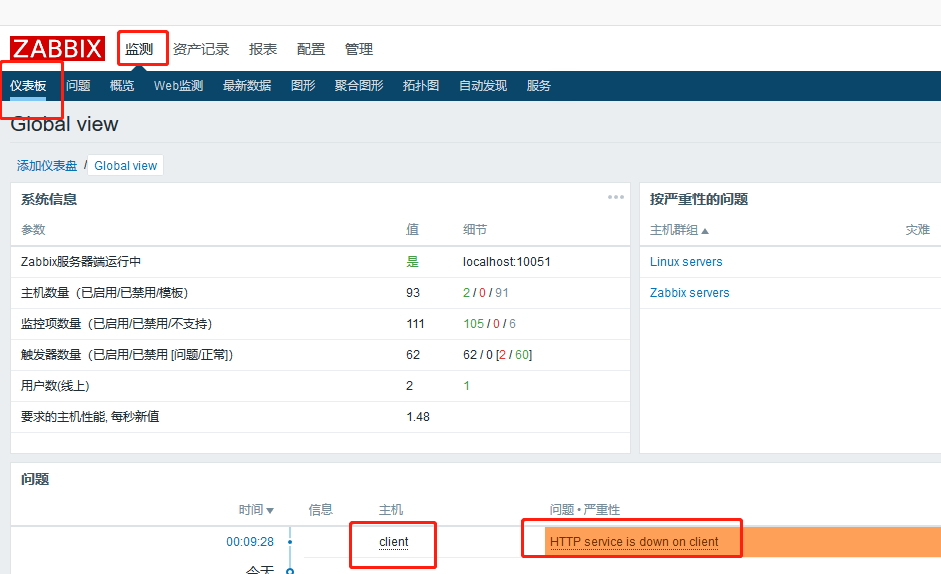The width and height of the screenshot is (941, 574).
Task: Sort problems by 时间 column arrow
Action: click(270, 510)
